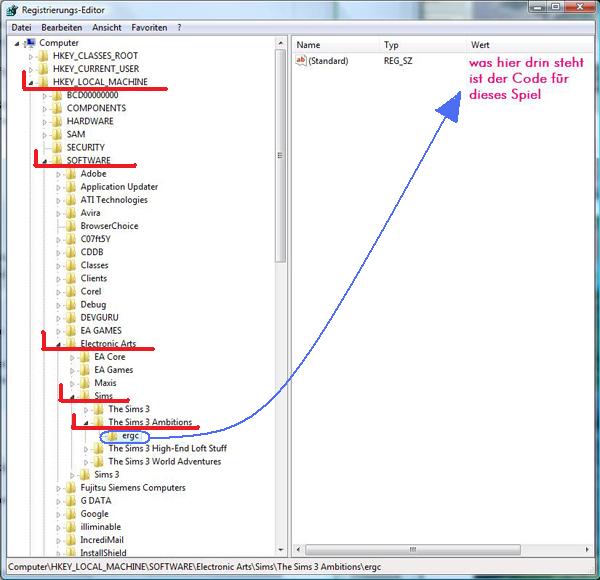Click the Registrierungs-Editor title bar icon
The image size is (600, 580).
pyautogui.click(x=10, y=9)
